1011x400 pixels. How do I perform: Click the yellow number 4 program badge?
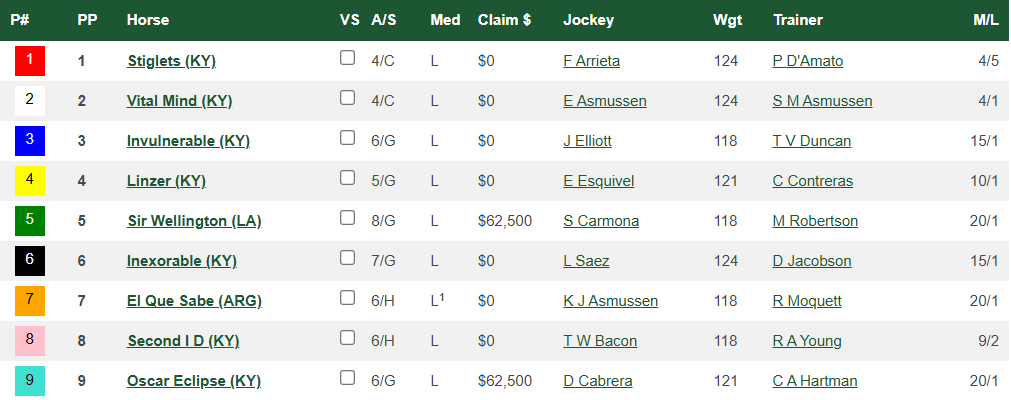click(x=30, y=181)
